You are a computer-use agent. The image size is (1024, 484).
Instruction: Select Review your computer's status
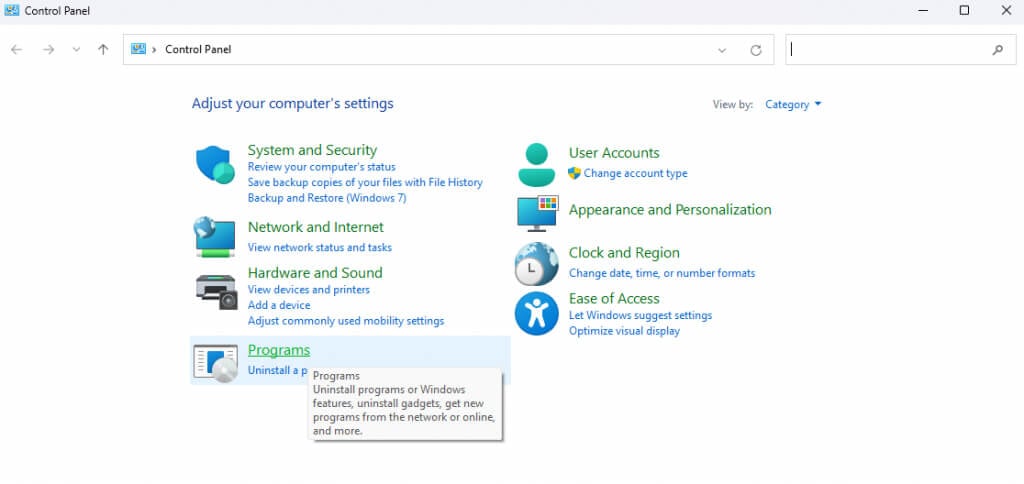(321, 167)
